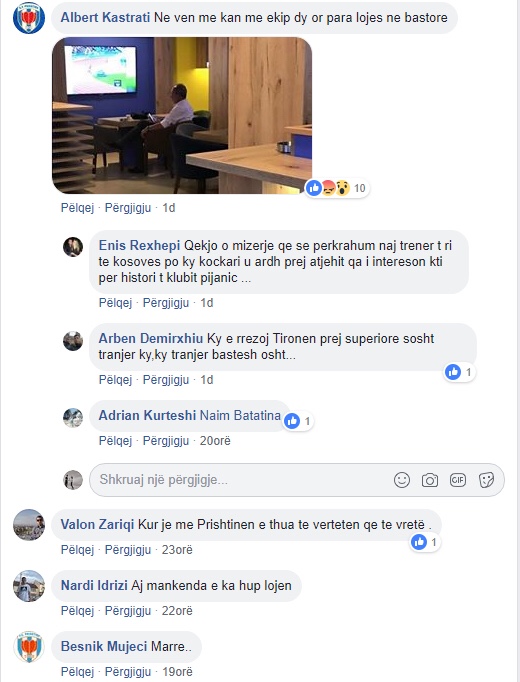The width and height of the screenshot is (520, 682).
Task: Open Nardi Idrizi's profile name link
Action: 94,585
